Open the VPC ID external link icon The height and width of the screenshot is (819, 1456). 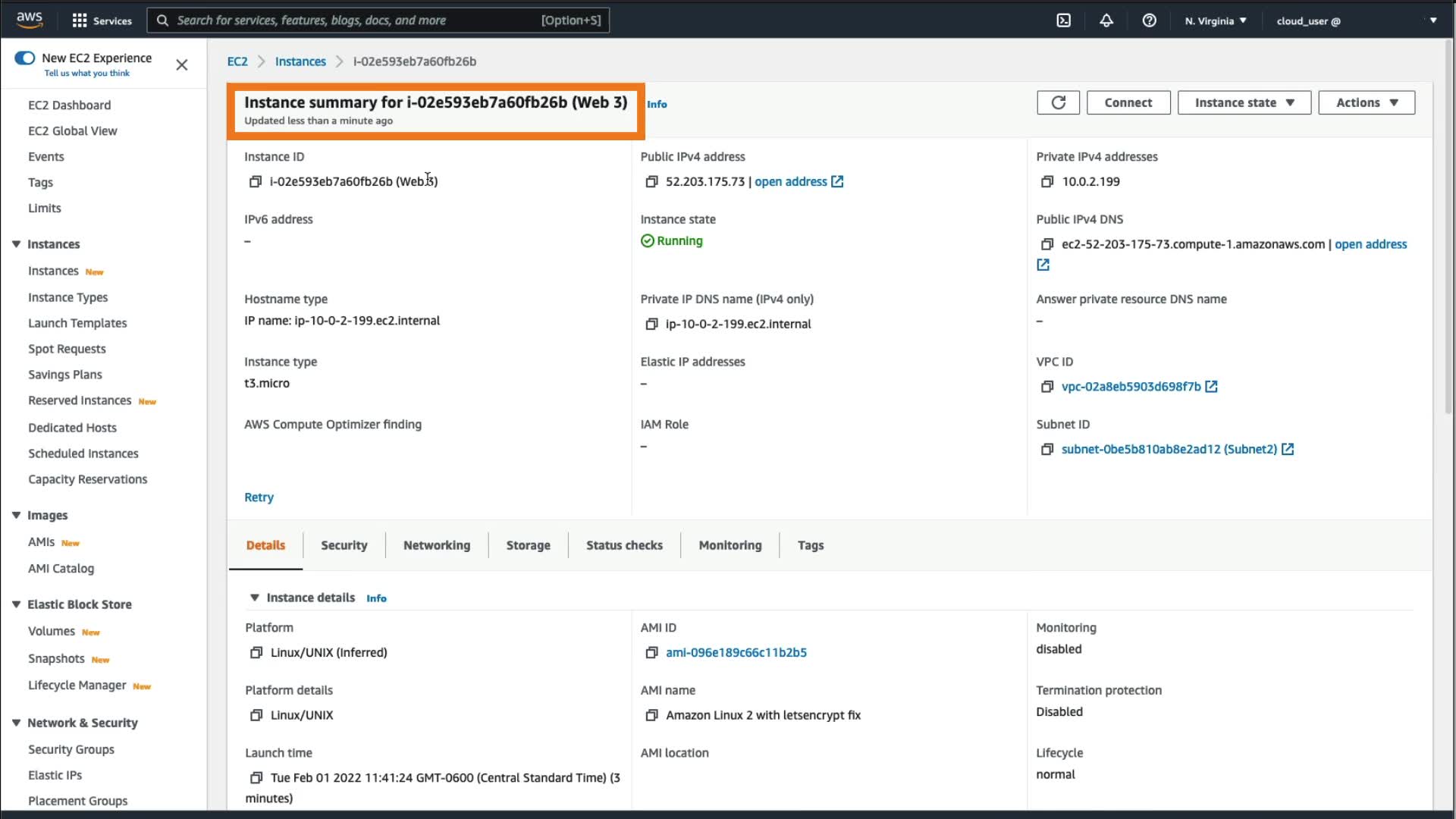1211,387
